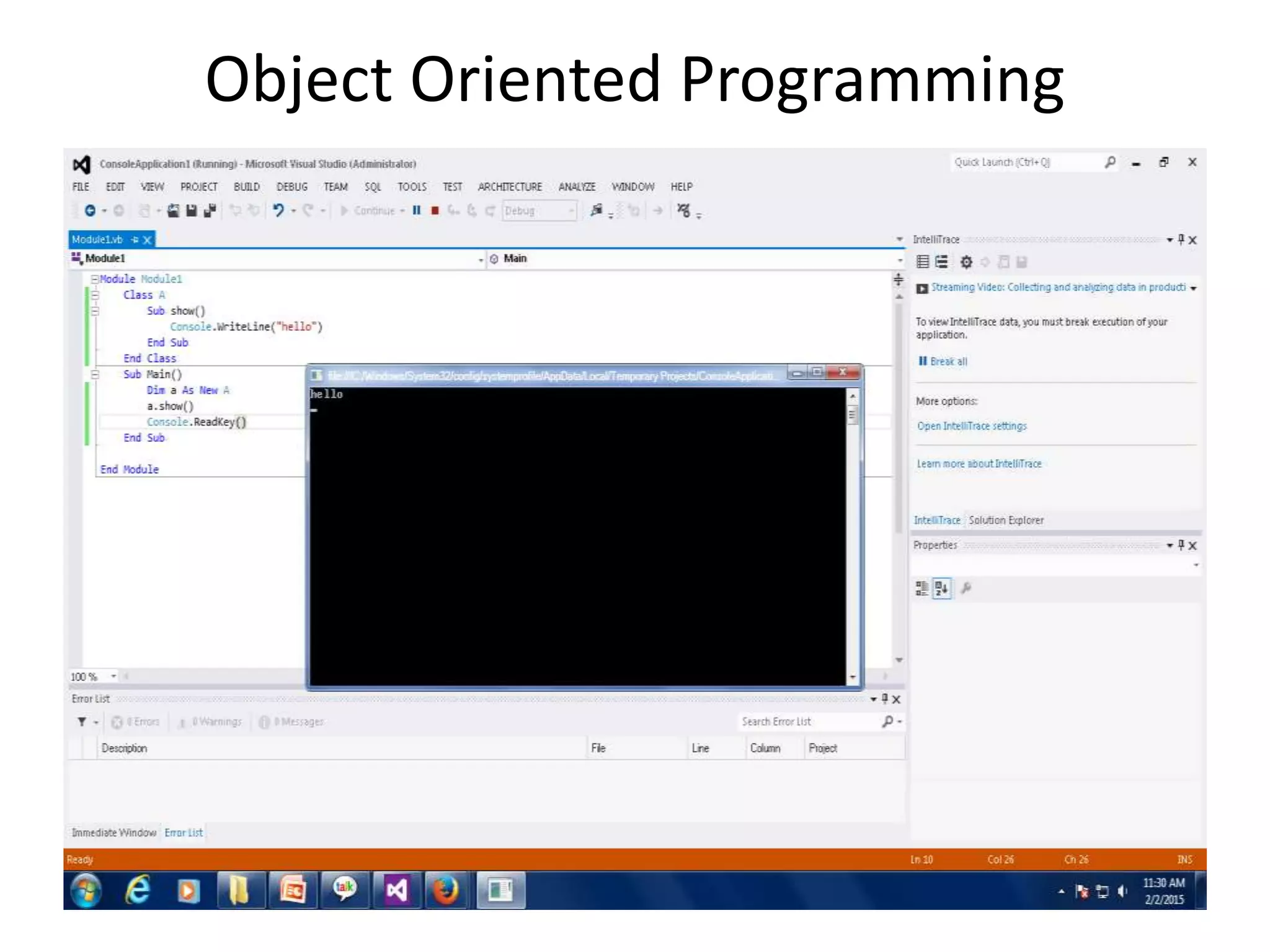This screenshot has width=1270, height=952.
Task: Click the console window vertical scrollbar thumb
Action: pos(853,415)
